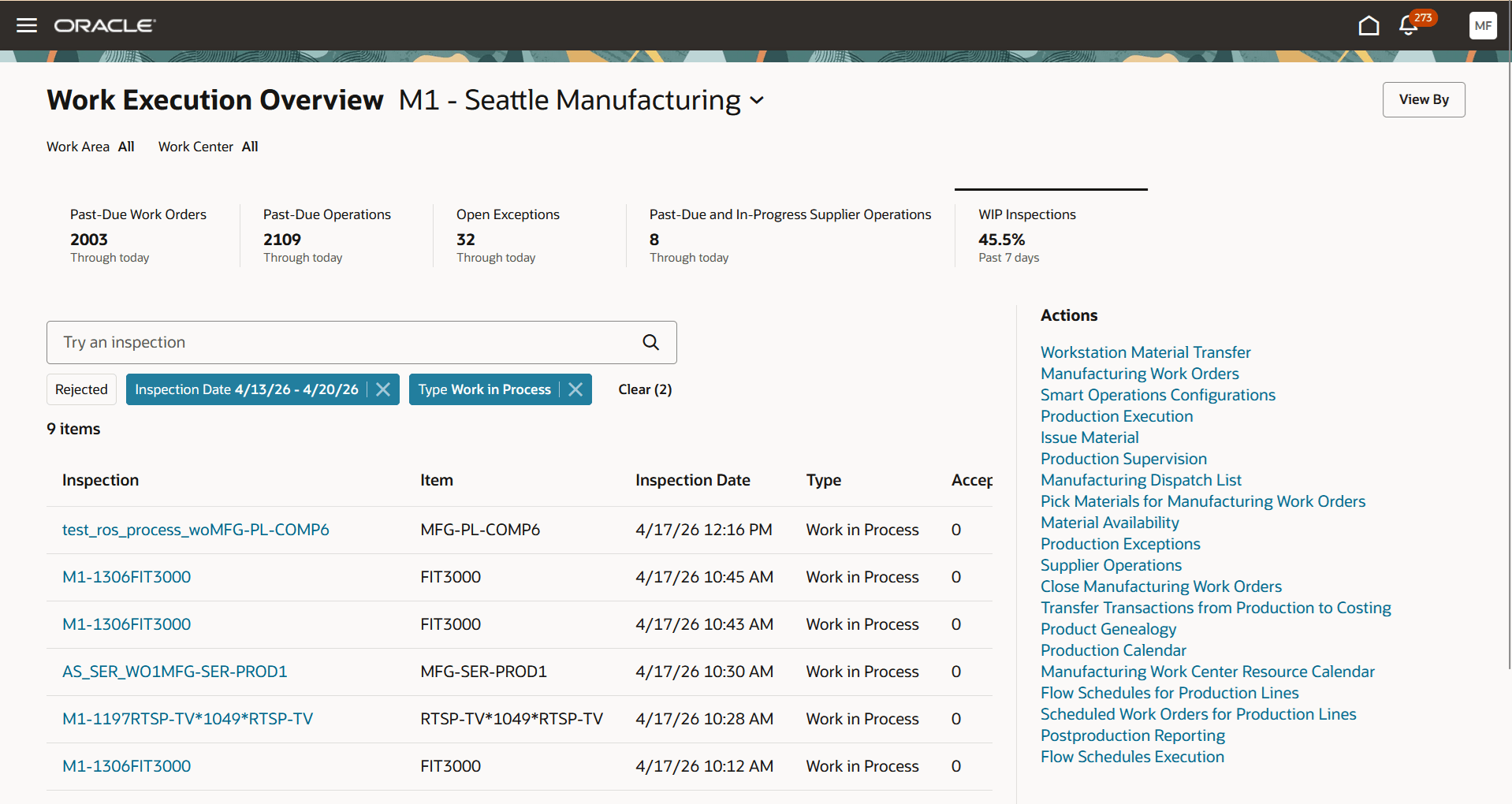The height and width of the screenshot is (804, 1512).
Task: Open Manufacturing Work Orders action
Action: pyautogui.click(x=1139, y=374)
